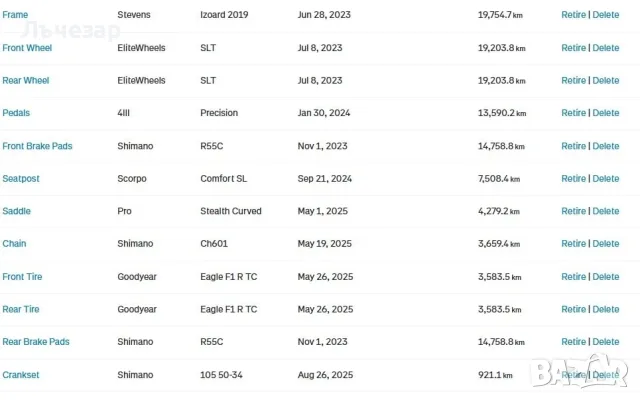Image resolution: width=640 pixels, height=400 pixels.
Task: Open the Rear Brake Pads link
Action: (36, 342)
